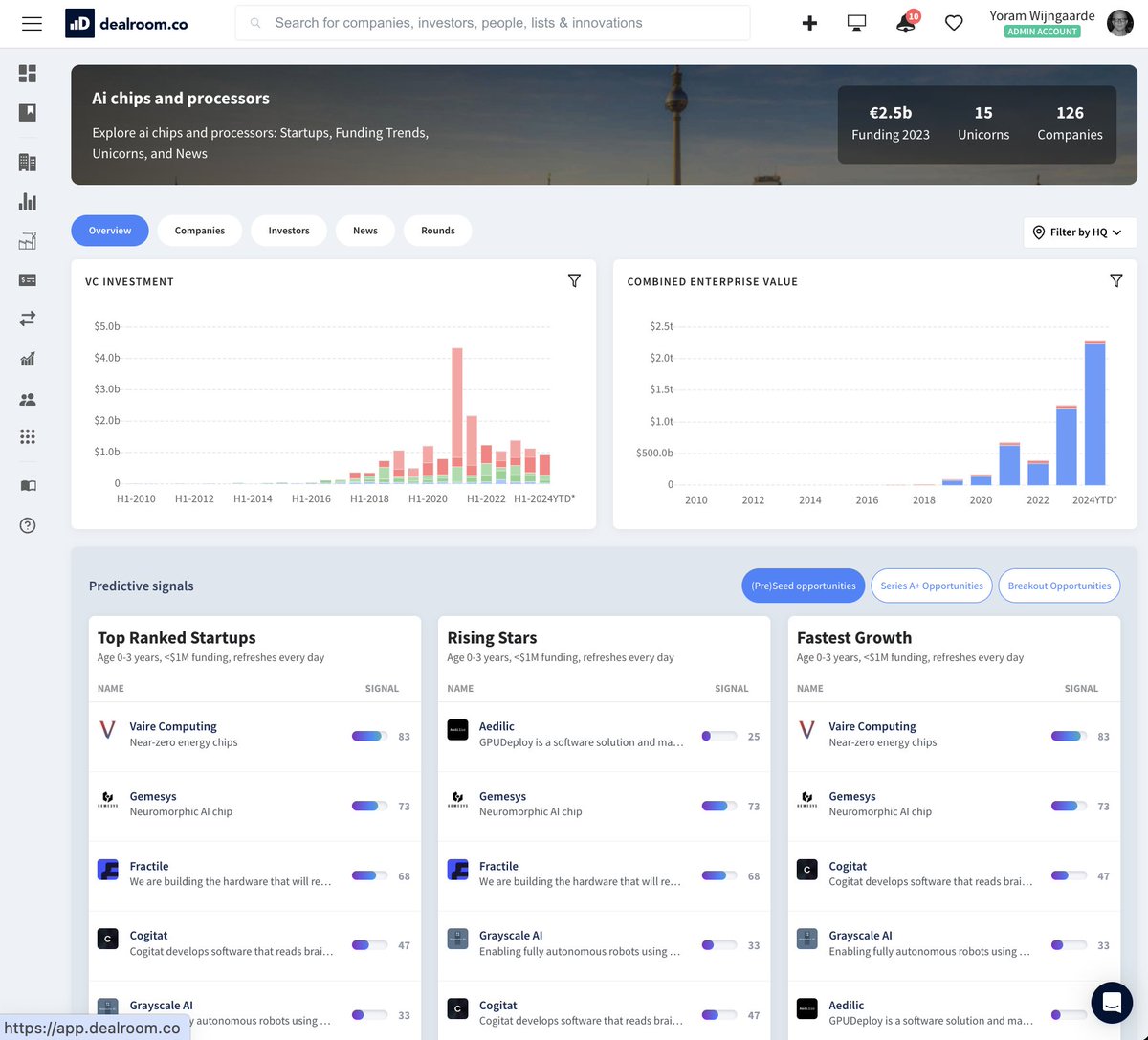Open Grayscale AI in Rising Stars
This screenshot has height=1040, width=1148.
click(511, 936)
